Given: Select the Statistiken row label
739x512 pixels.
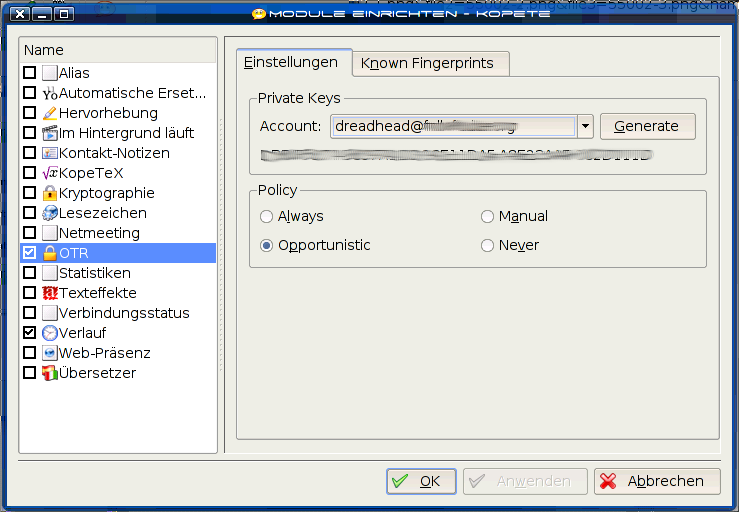Looking at the screenshot, I should coord(95,273).
